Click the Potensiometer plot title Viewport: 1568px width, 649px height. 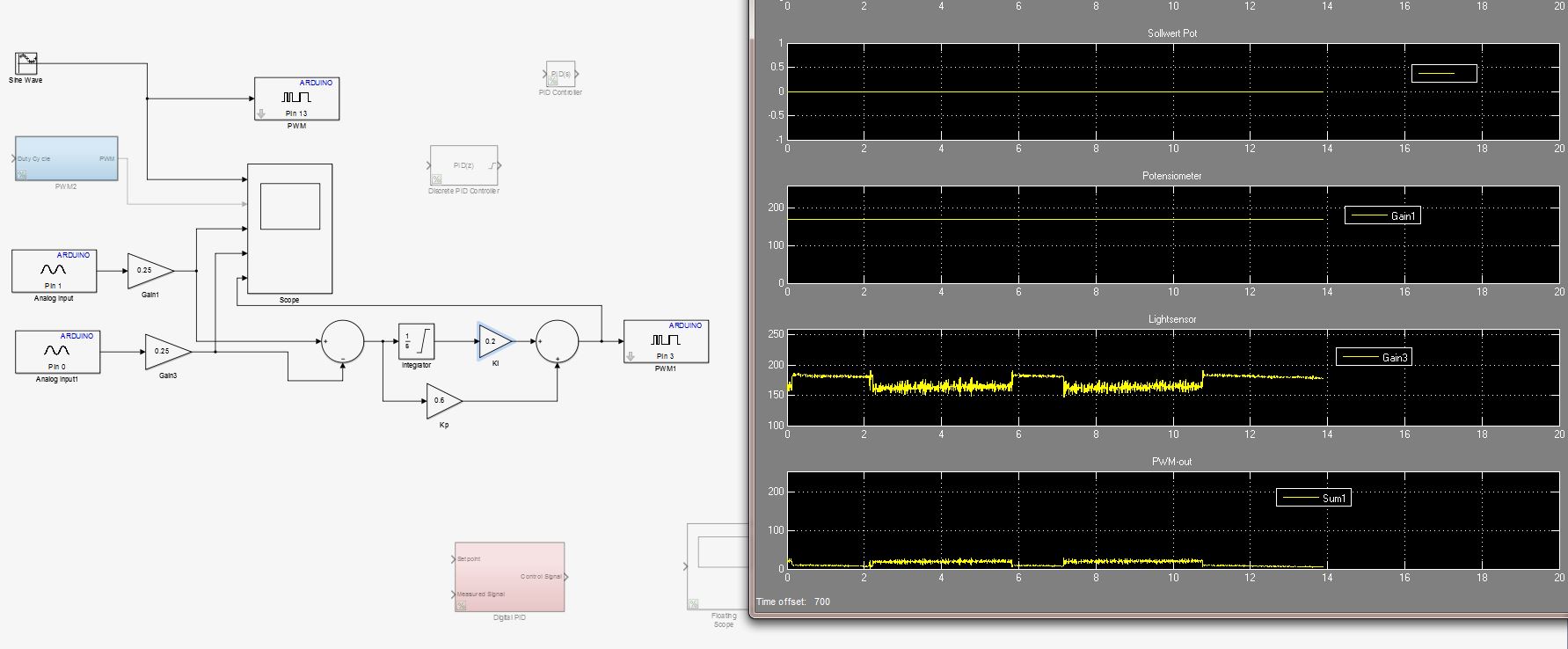(x=1172, y=176)
